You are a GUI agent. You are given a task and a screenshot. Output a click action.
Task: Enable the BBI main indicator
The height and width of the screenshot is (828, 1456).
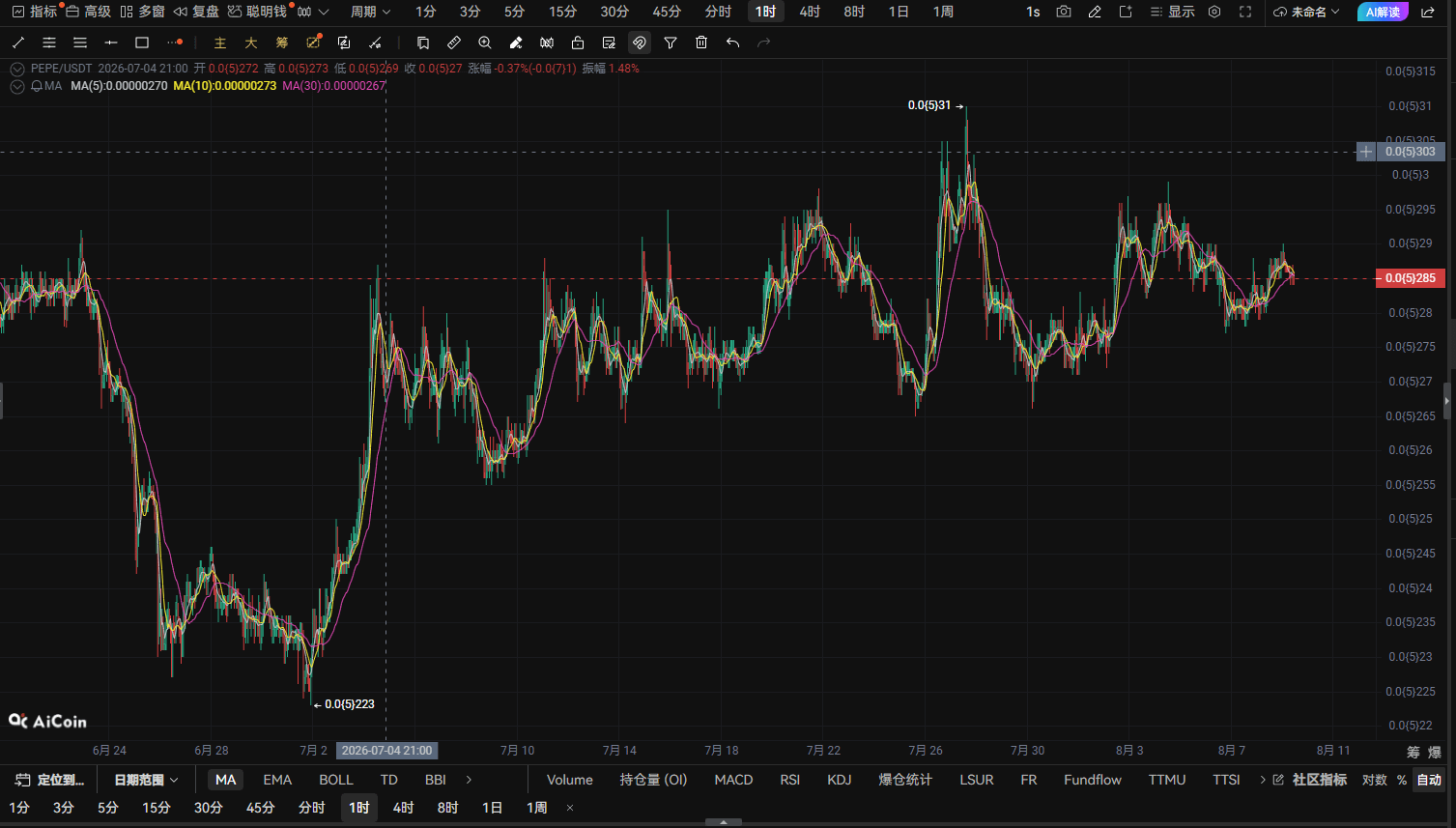click(436, 780)
